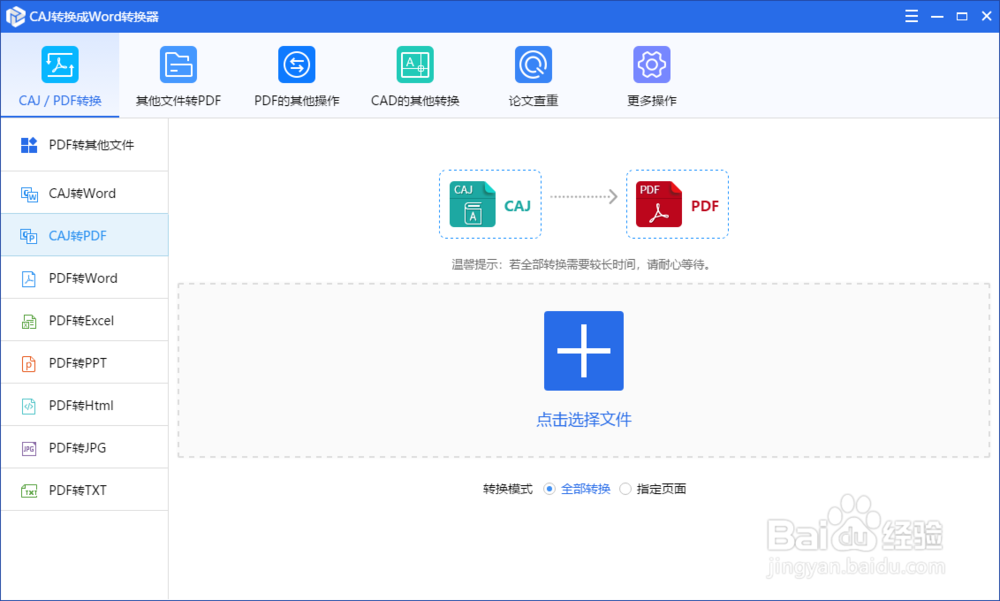Open the PDF转JPG converter
Viewport: 1000px width, 601px height.
72,447
